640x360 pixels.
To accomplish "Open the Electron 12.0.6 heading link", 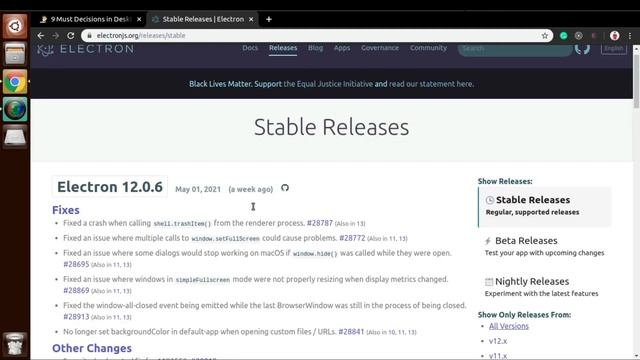I will [x=110, y=187].
